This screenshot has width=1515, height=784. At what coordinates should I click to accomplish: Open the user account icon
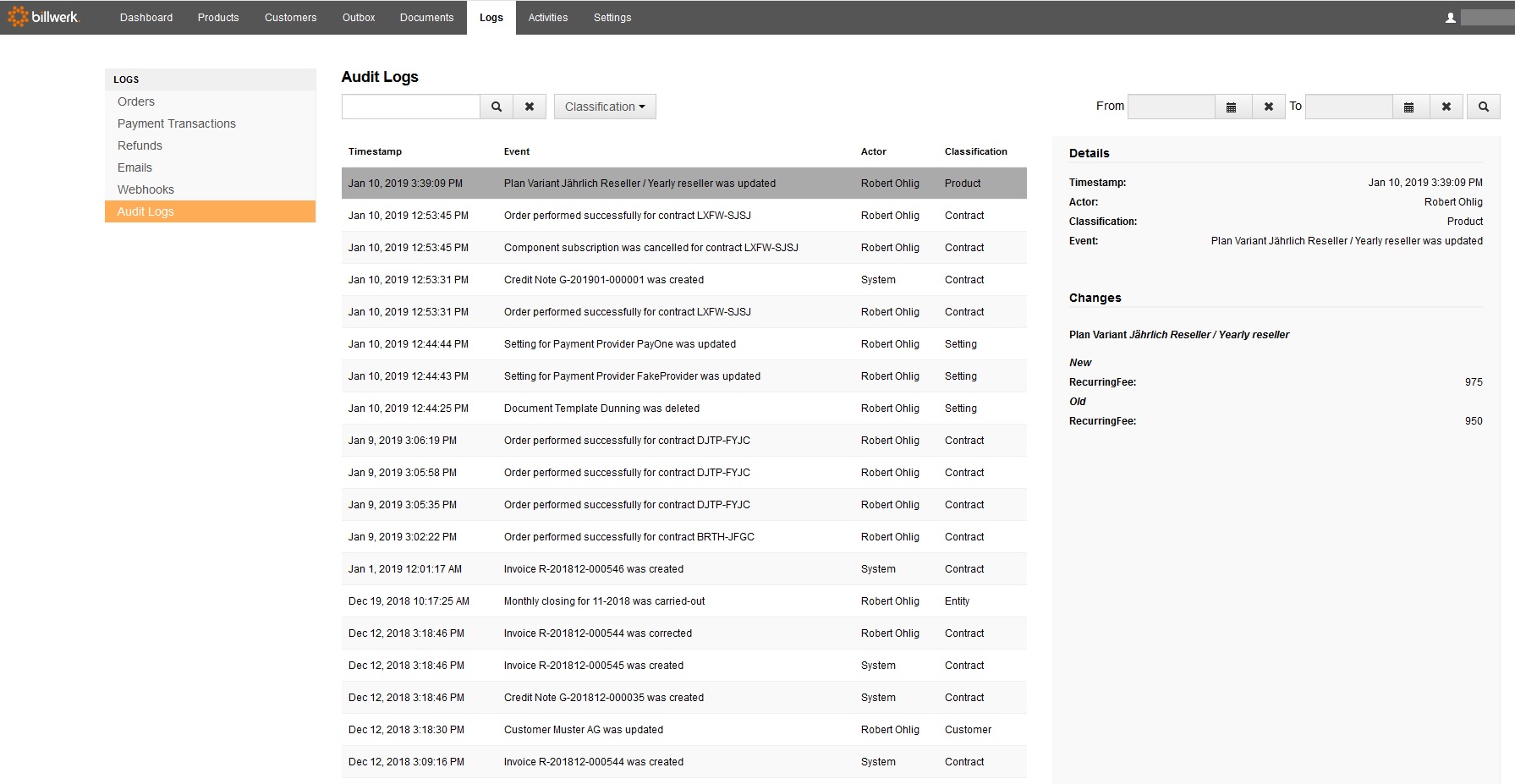click(1451, 18)
